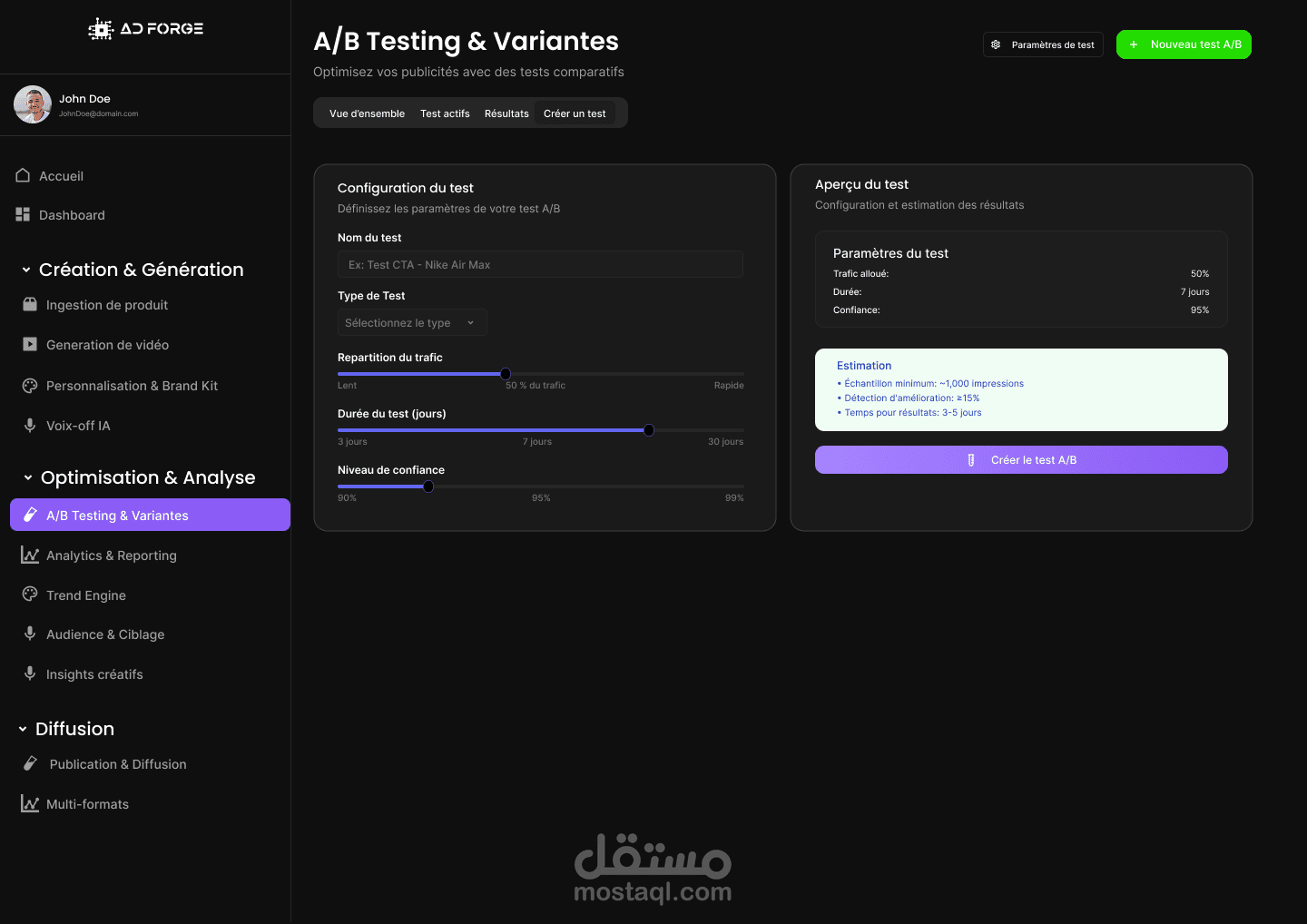Open the Type de Test dropdown
The width and height of the screenshot is (1307, 924).
(x=412, y=323)
